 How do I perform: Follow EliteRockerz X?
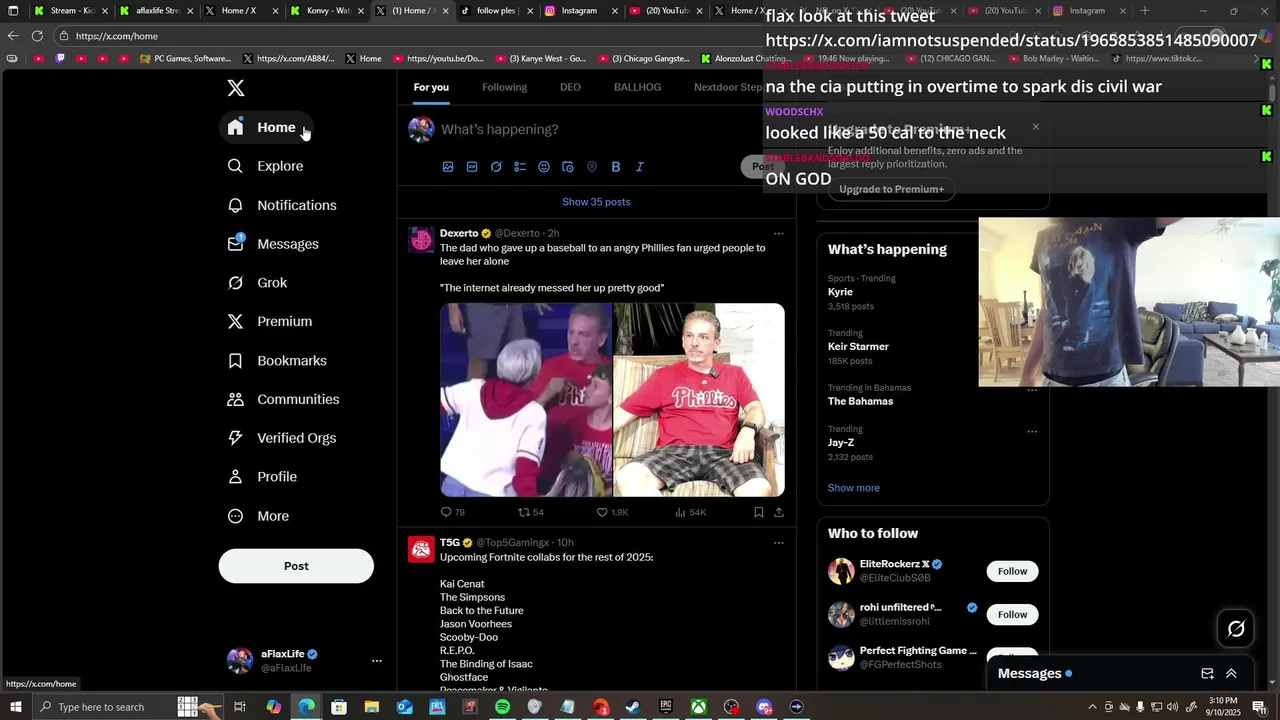(x=1012, y=571)
